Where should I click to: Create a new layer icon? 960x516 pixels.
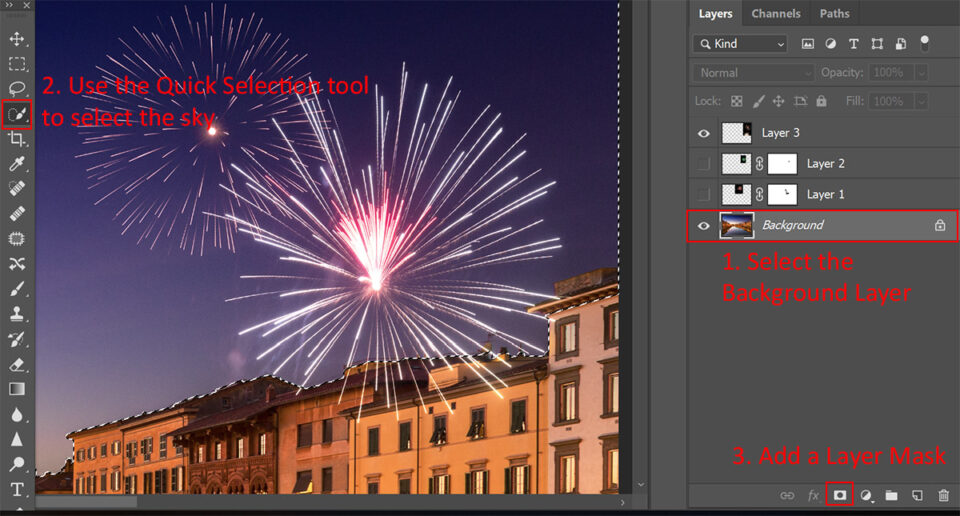point(917,495)
